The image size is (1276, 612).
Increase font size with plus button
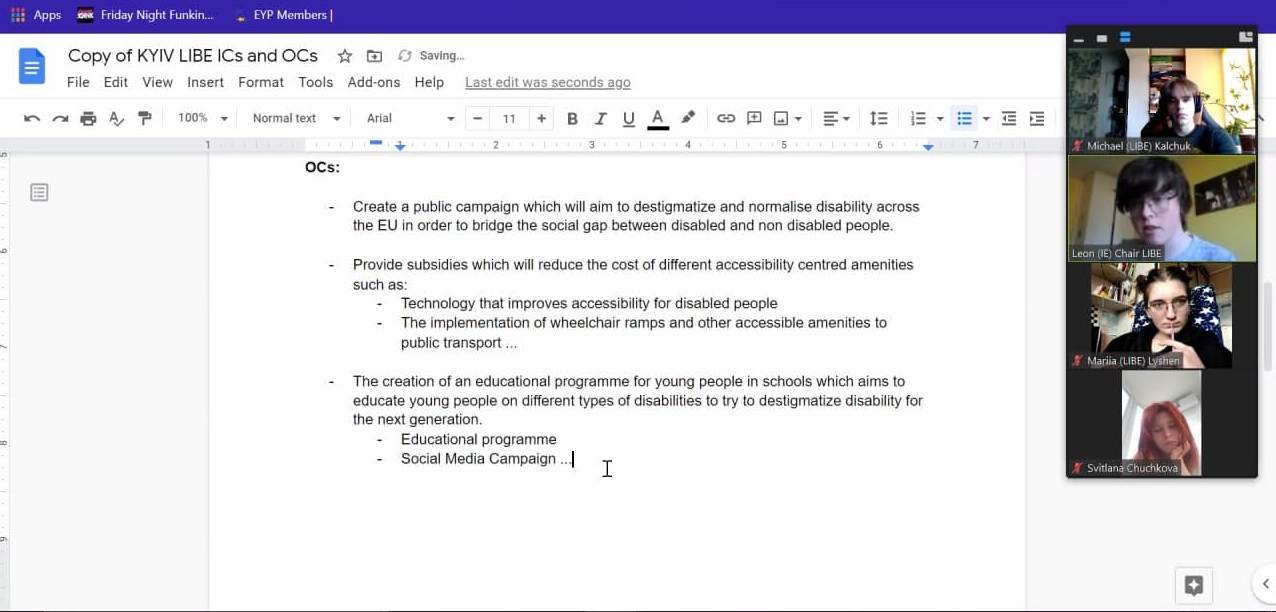click(541, 118)
